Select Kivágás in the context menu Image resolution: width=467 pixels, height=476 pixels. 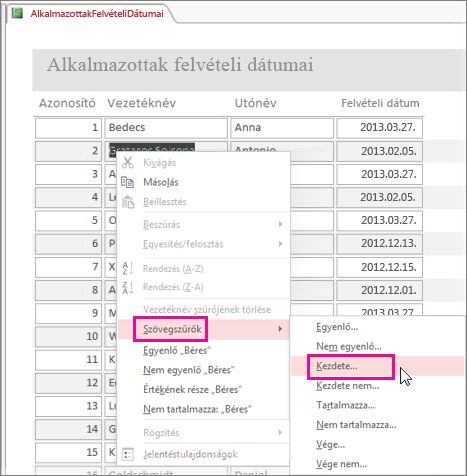204,163
